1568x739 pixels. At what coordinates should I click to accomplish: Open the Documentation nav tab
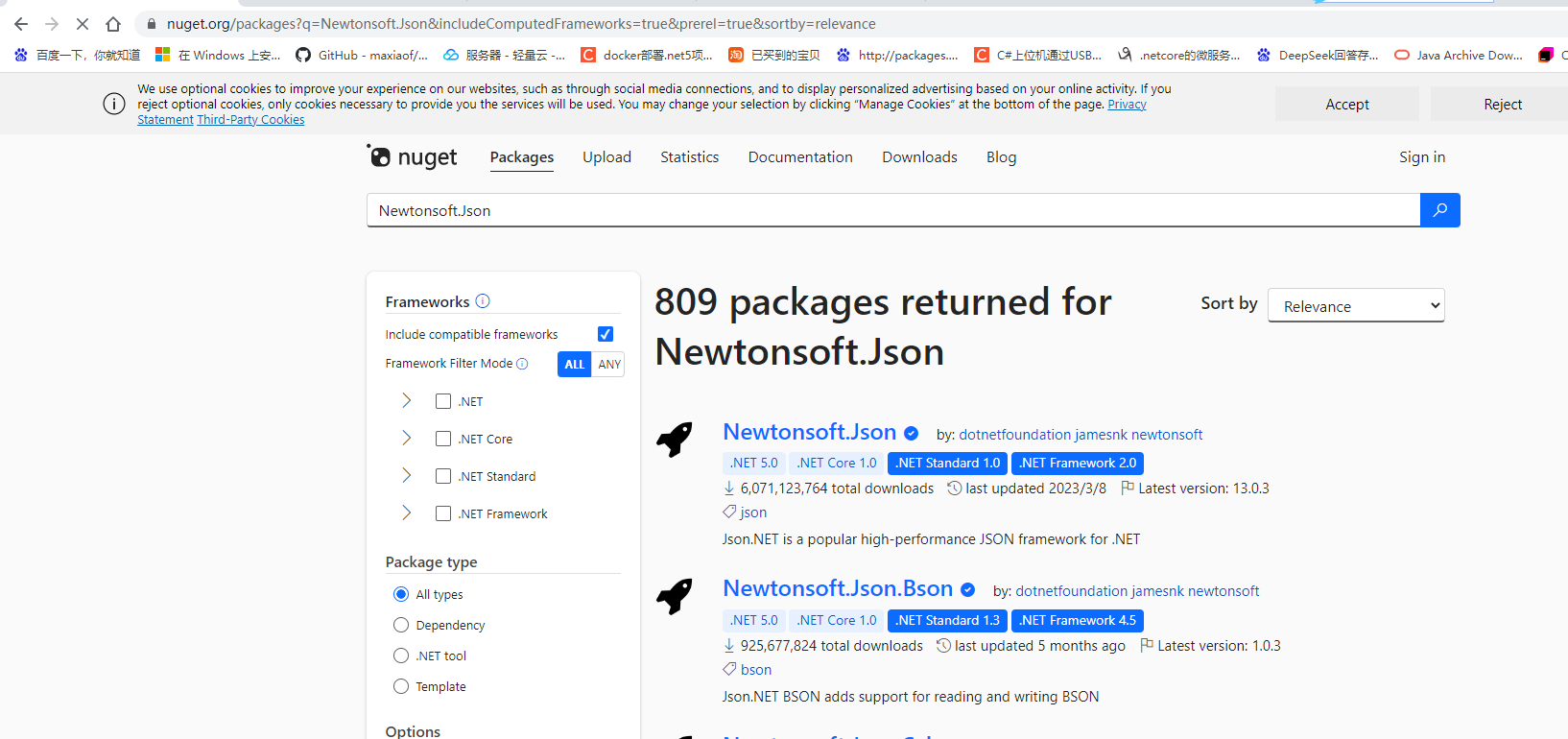(x=800, y=157)
